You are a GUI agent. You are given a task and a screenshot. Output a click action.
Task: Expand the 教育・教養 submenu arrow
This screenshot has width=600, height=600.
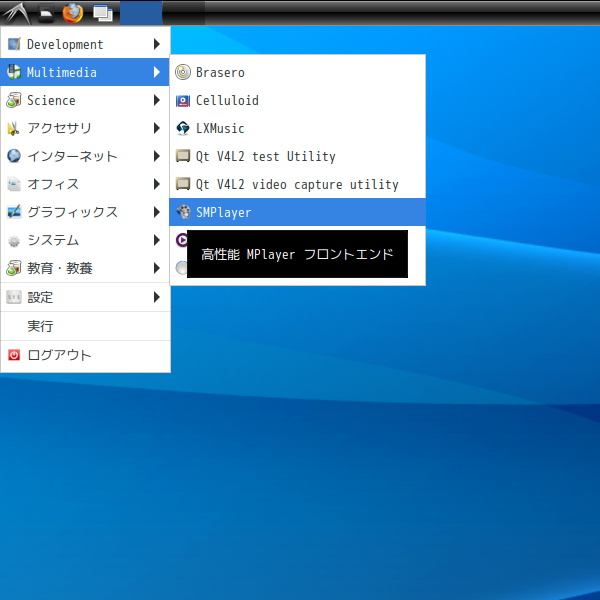[x=157, y=268]
